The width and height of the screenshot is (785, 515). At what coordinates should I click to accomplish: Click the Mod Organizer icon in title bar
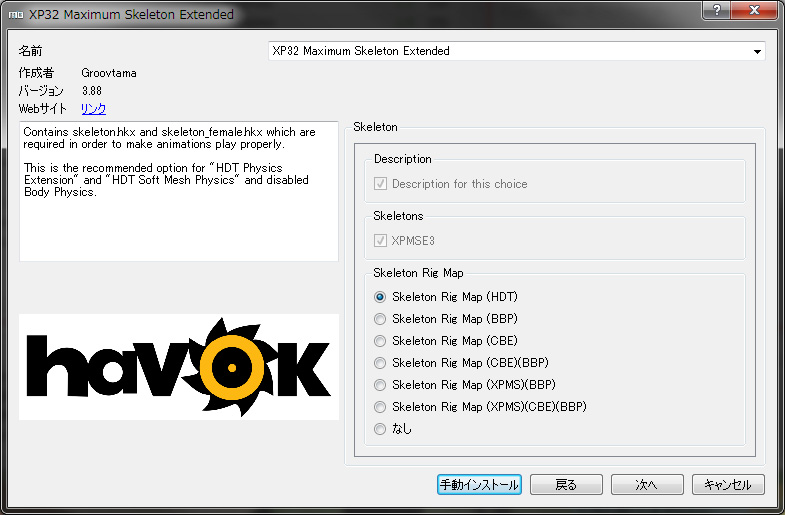click(16, 15)
